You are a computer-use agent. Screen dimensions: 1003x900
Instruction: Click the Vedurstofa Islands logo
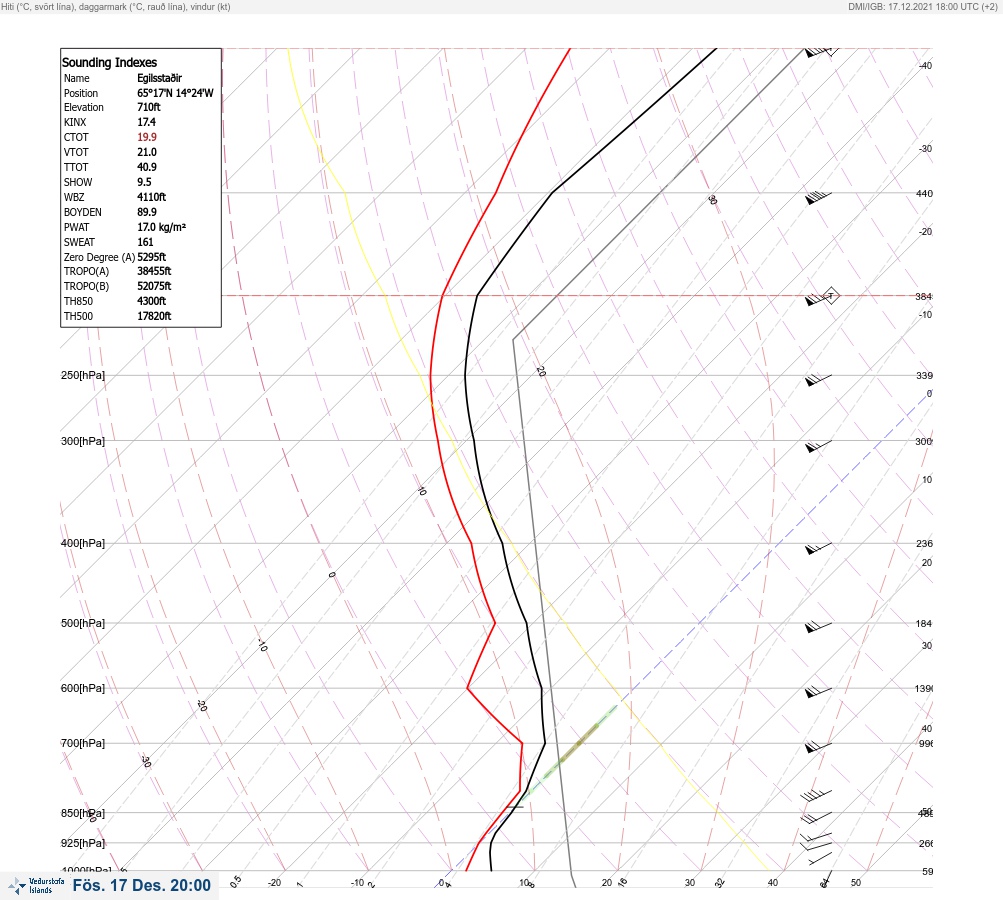click(x=36, y=886)
